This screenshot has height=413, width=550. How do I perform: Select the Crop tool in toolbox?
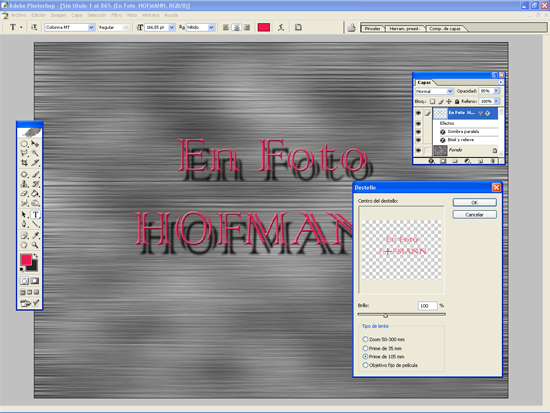click(24, 162)
